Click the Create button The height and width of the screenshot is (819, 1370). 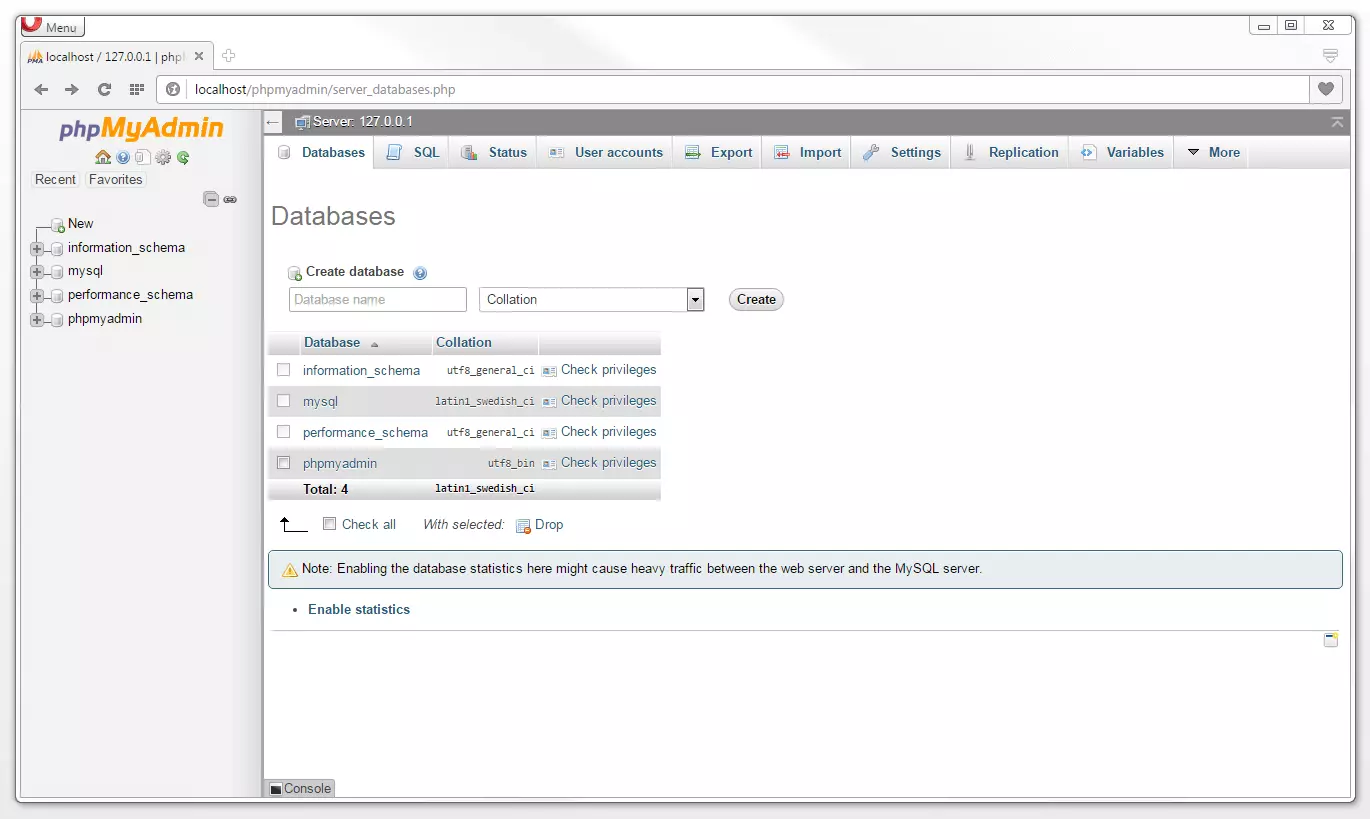coord(755,299)
